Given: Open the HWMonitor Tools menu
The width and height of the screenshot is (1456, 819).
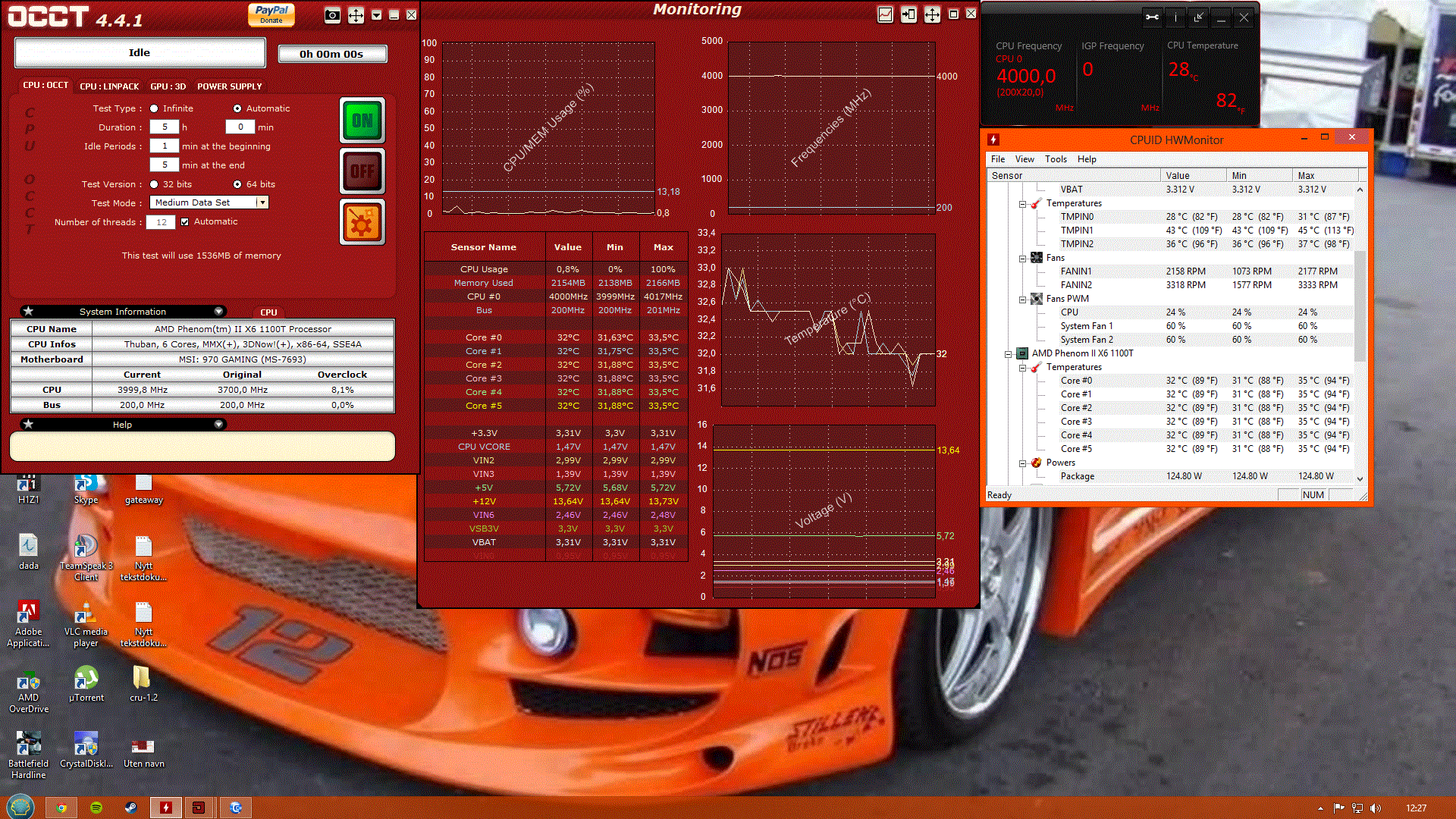Looking at the screenshot, I should pyautogui.click(x=1056, y=159).
